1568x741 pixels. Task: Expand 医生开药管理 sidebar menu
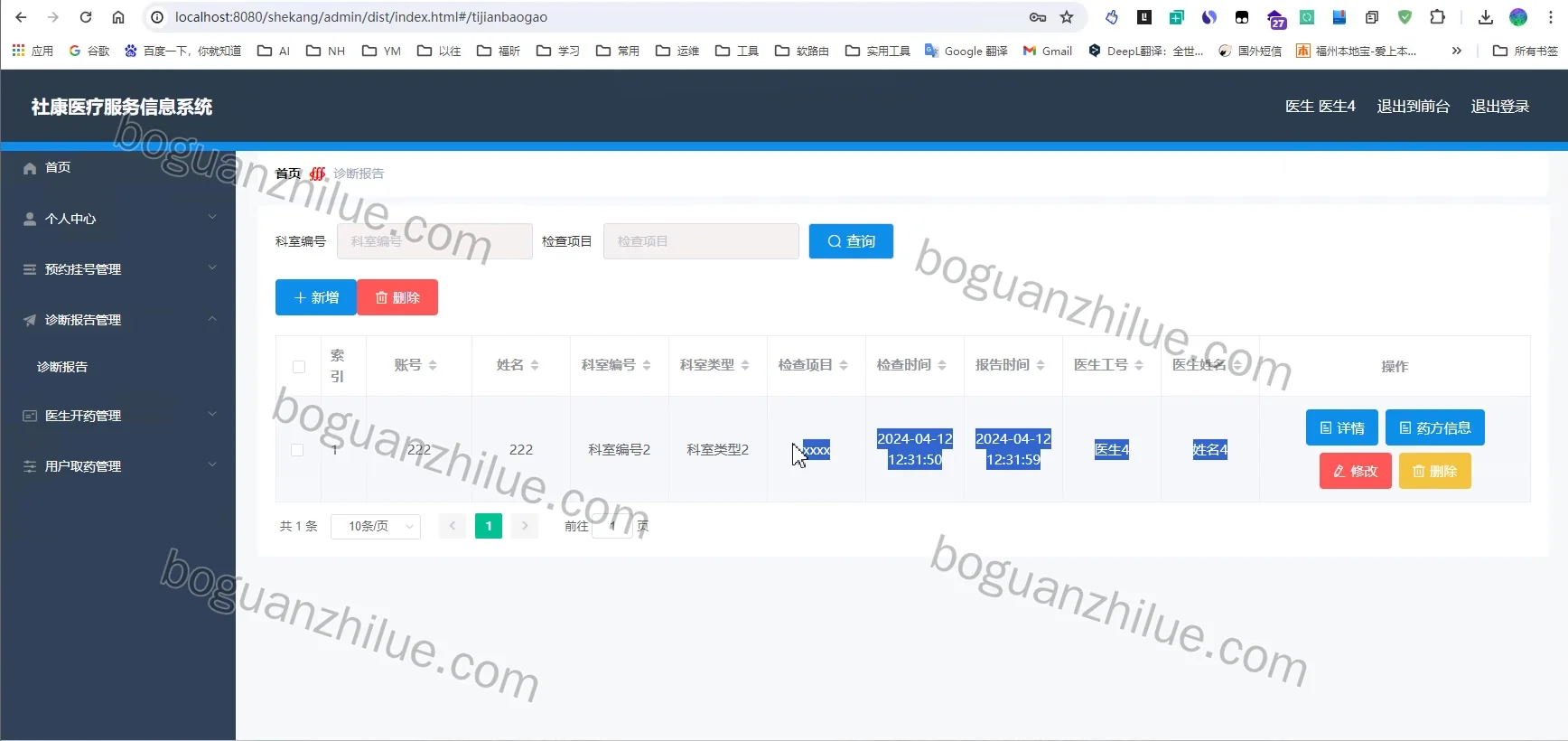(118, 416)
